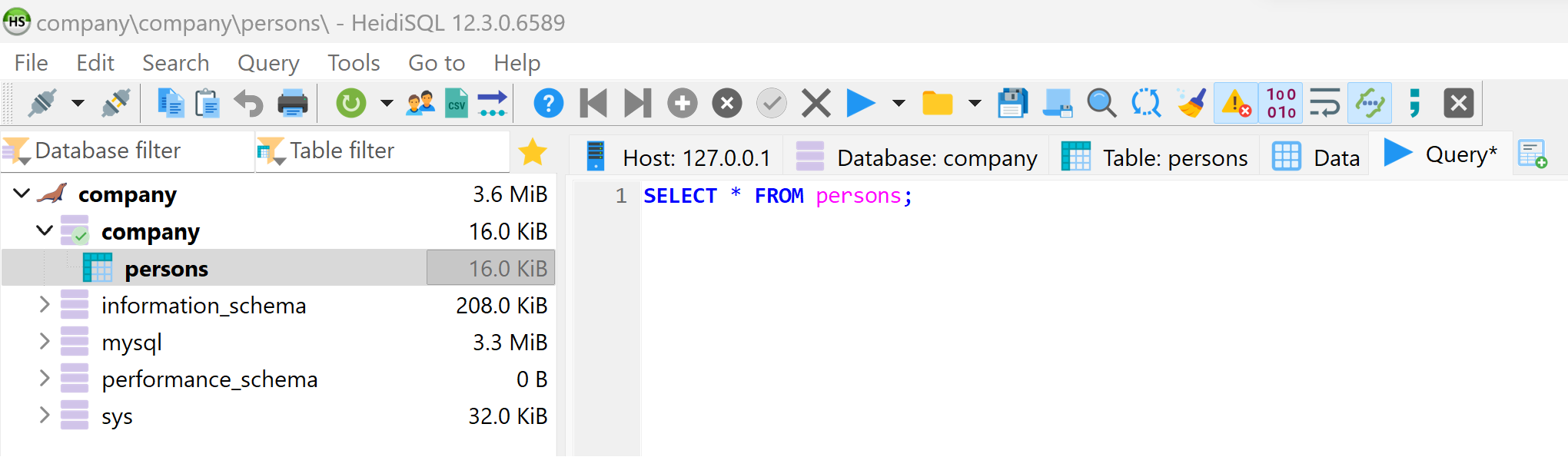Click the Undo arrow icon
The height and width of the screenshot is (457, 1568).
[x=248, y=103]
